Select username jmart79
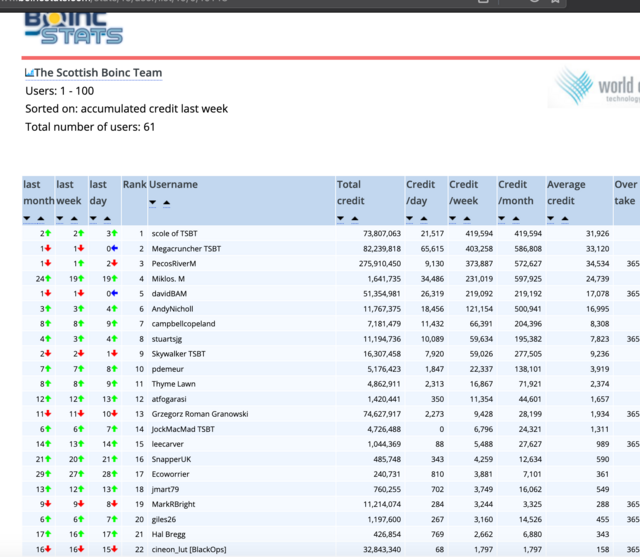This screenshot has width=640, height=557. coord(165,489)
